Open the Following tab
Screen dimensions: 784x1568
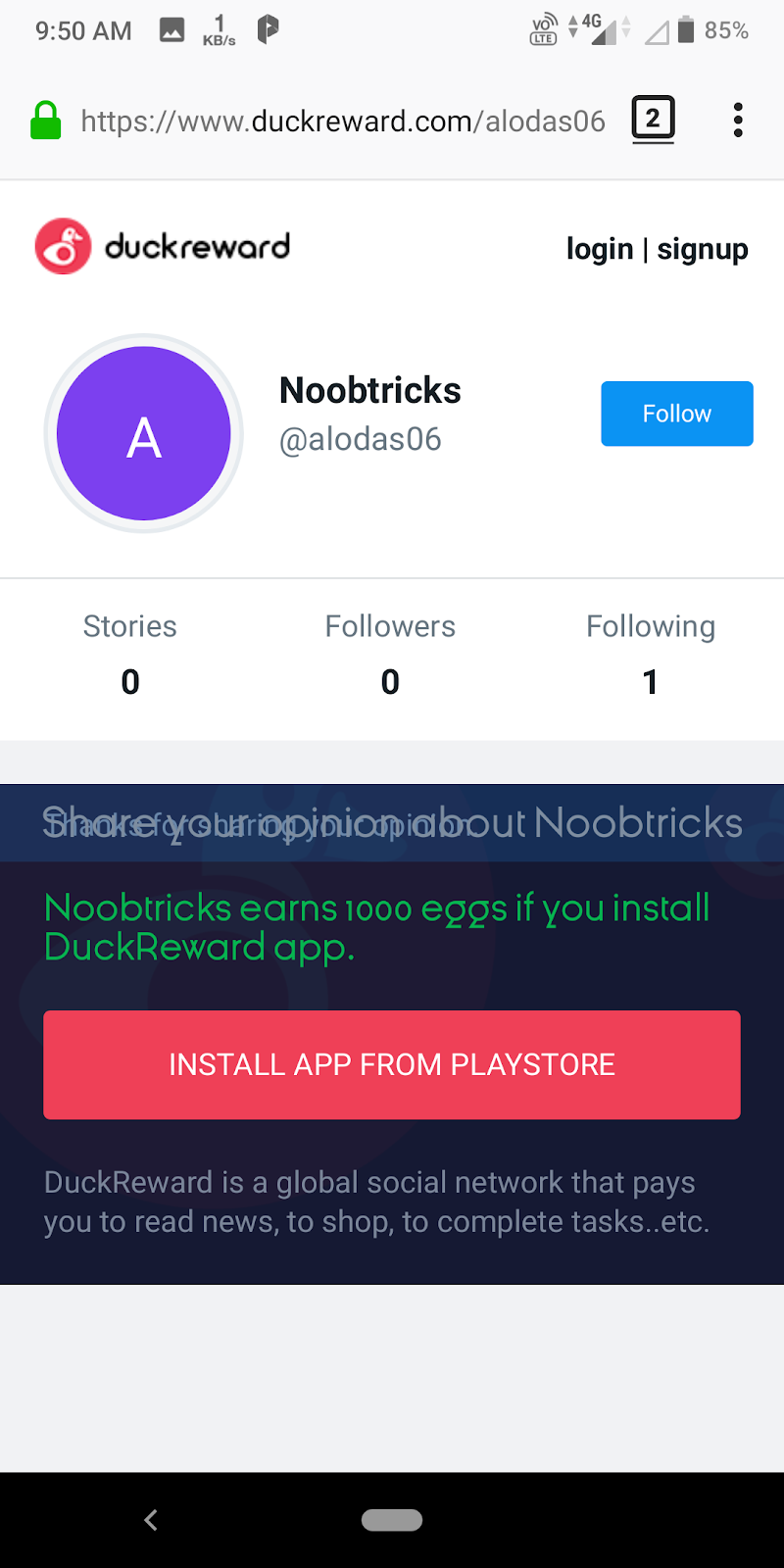click(x=651, y=653)
